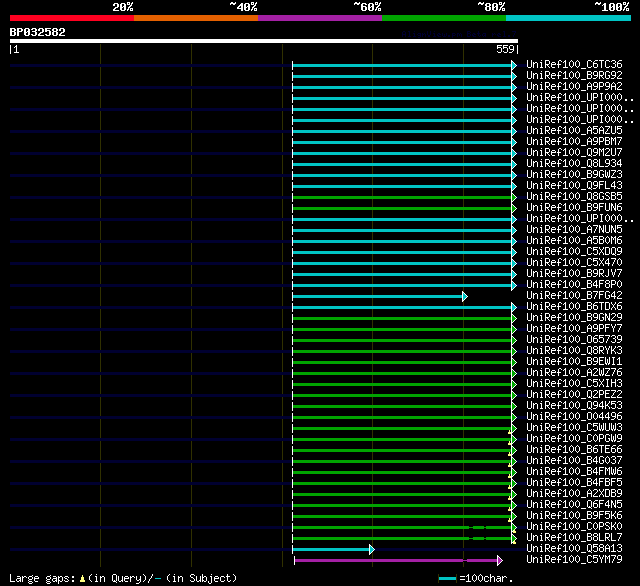Select the UniRef100_B8LRL7 label
The image size is (640, 586).
tap(574, 538)
